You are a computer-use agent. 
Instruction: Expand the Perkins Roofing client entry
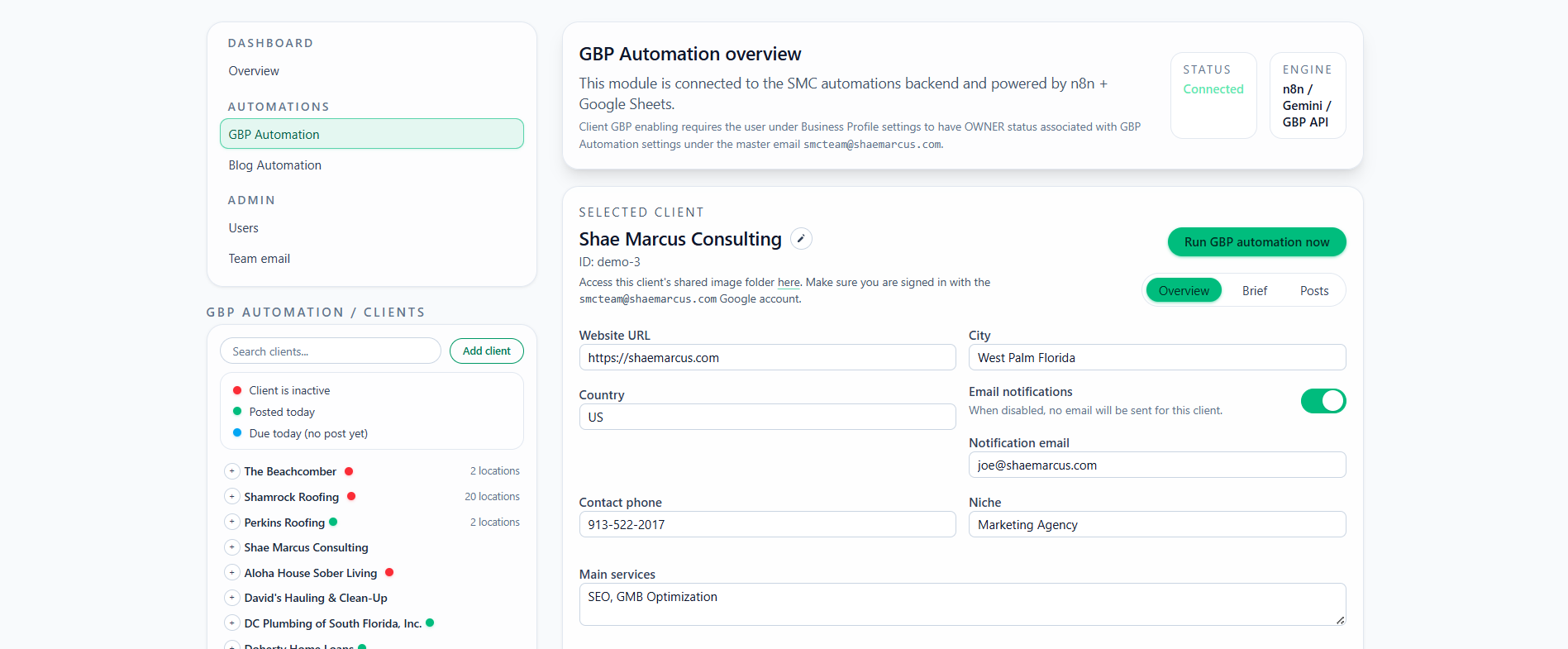point(232,523)
